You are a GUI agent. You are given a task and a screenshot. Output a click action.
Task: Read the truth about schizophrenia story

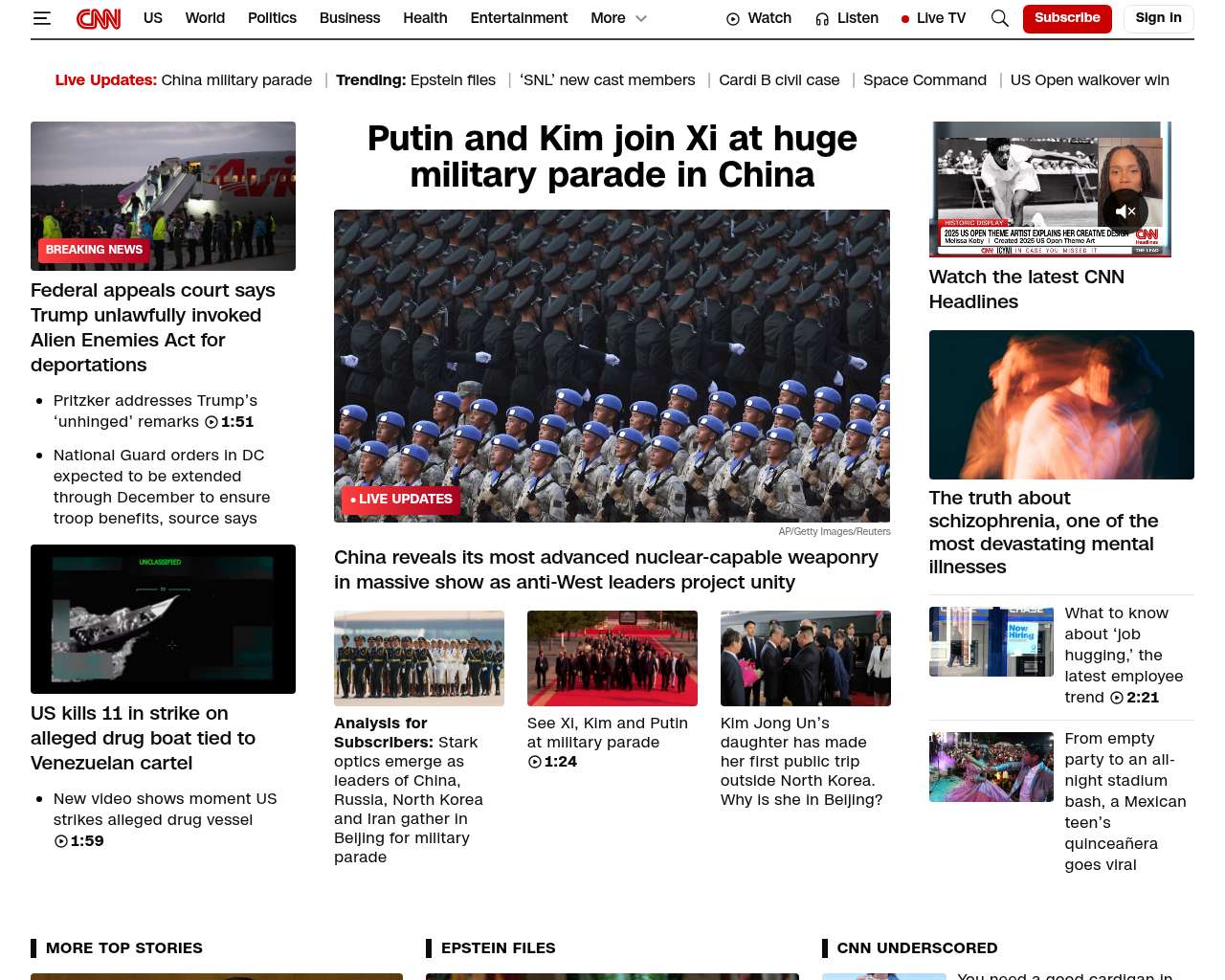1043,532
